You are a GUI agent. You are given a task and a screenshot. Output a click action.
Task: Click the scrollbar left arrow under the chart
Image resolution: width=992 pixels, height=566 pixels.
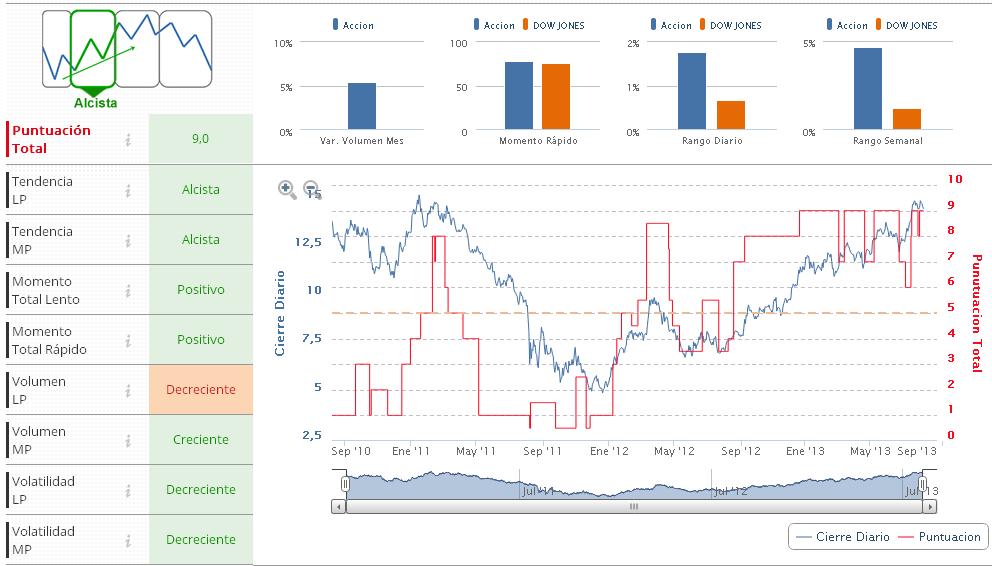click(x=338, y=507)
